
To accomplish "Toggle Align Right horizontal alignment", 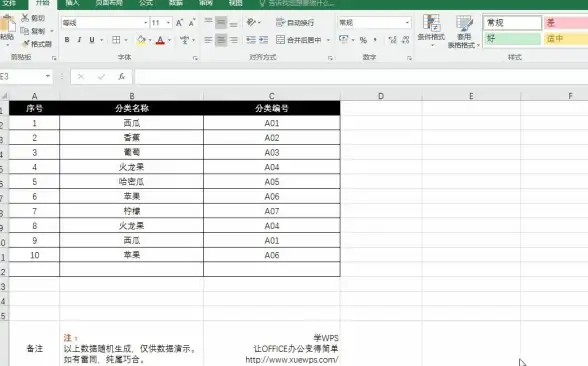I will click(234, 40).
